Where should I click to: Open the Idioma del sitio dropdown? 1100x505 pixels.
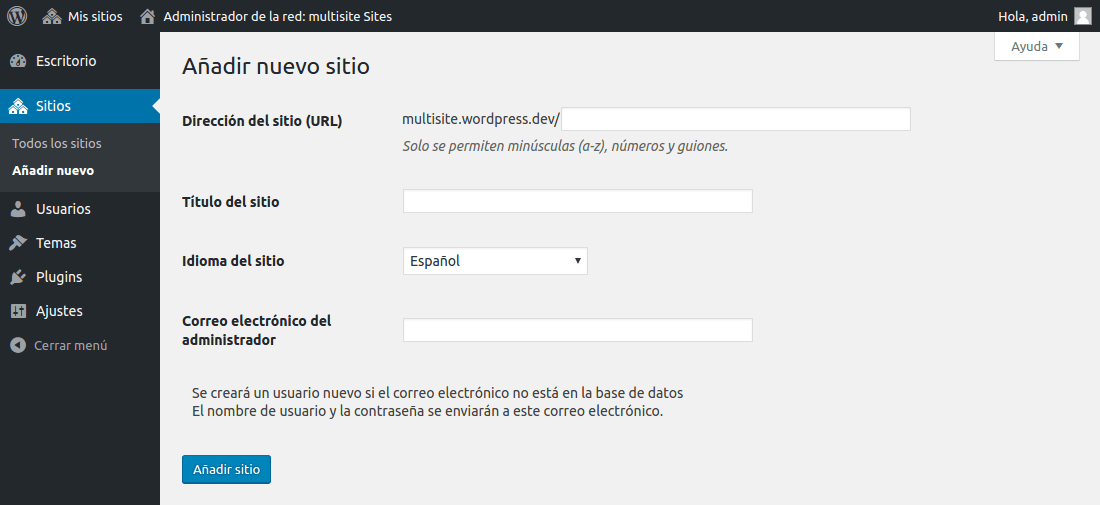(495, 261)
